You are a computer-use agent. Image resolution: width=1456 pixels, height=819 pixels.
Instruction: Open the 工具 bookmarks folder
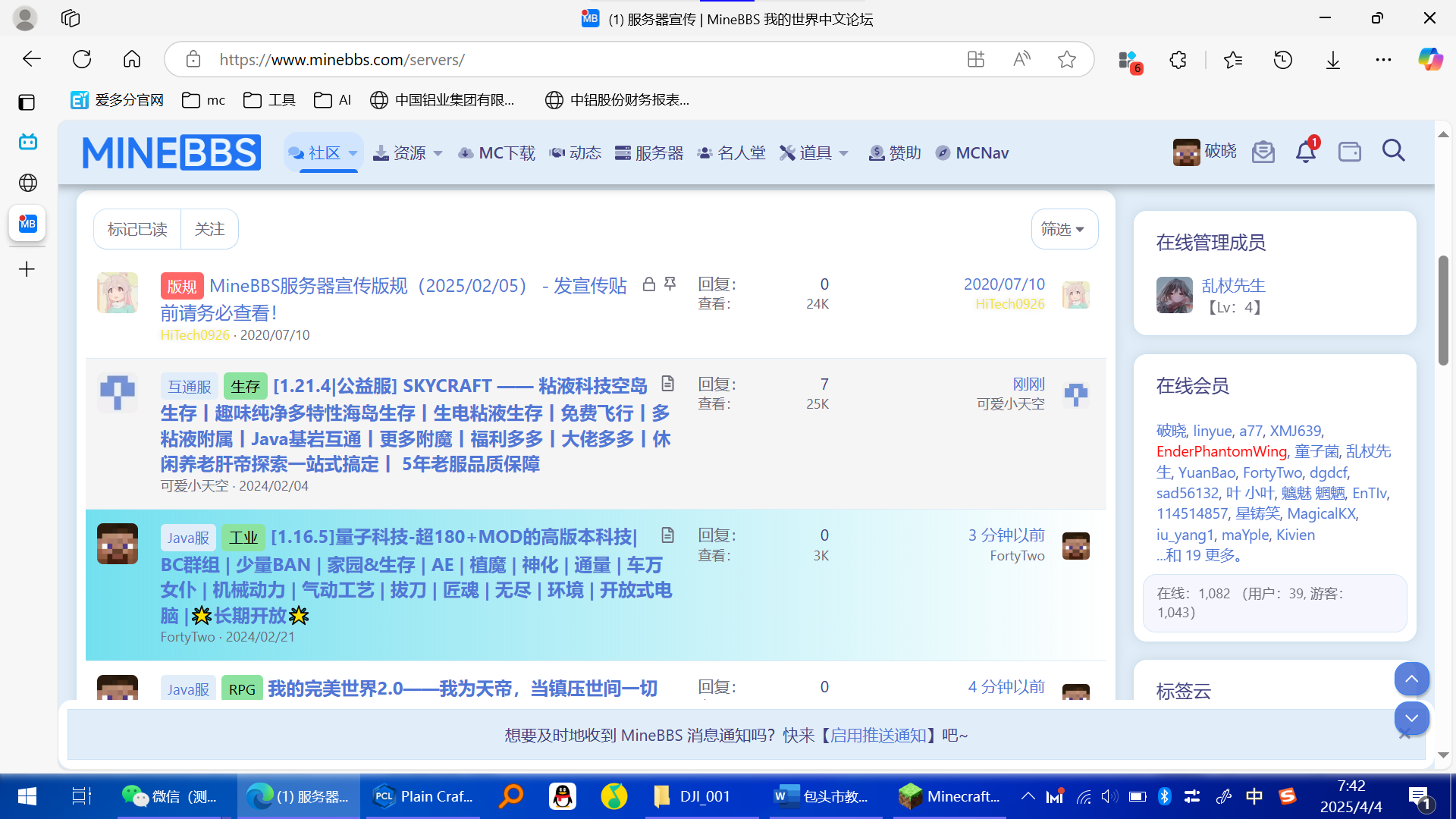pos(269,100)
